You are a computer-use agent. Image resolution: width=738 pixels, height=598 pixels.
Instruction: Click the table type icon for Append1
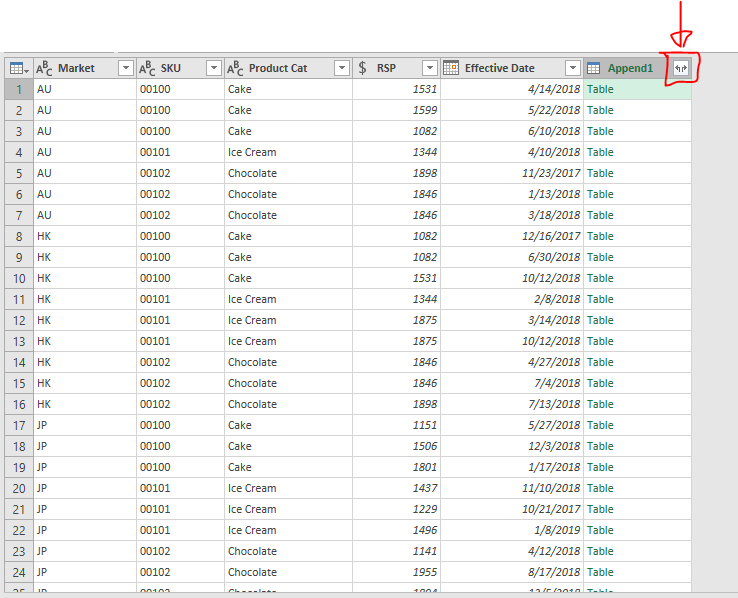click(594, 68)
